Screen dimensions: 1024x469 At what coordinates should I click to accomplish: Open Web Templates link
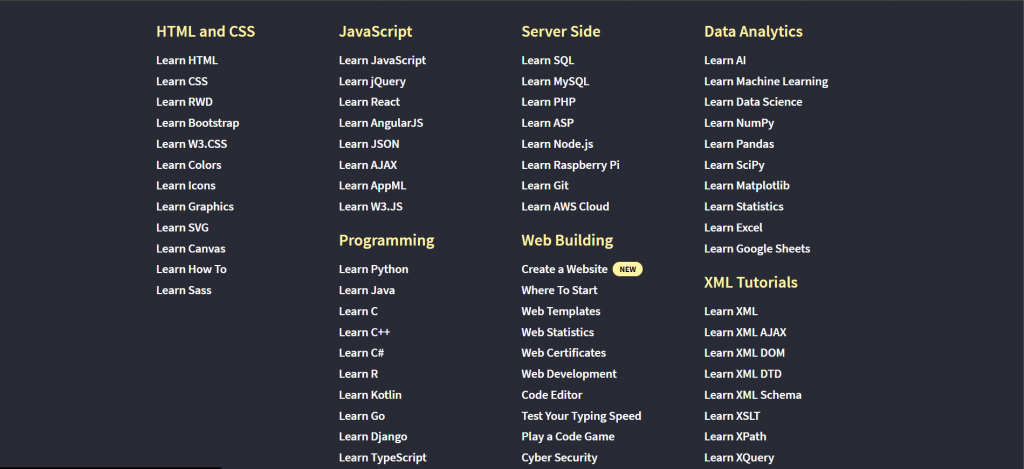pos(561,311)
